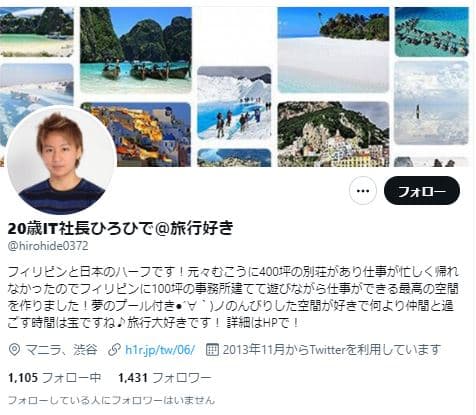This screenshot has width=476, height=415.
Task: View the 1,105 フォロー中 following list
Action: (x=54, y=378)
